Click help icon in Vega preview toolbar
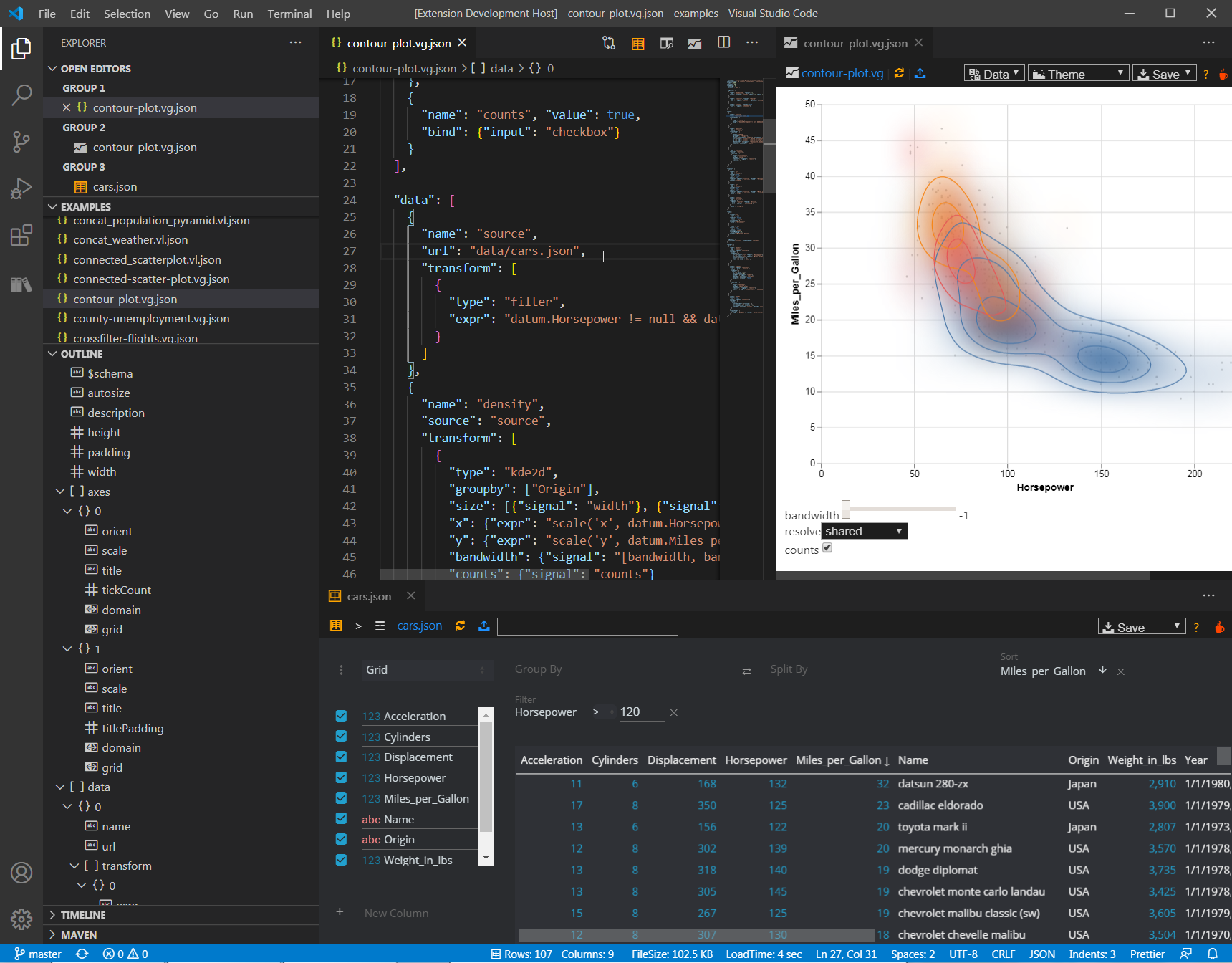Image resolution: width=1232 pixels, height=963 pixels. [x=1206, y=75]
